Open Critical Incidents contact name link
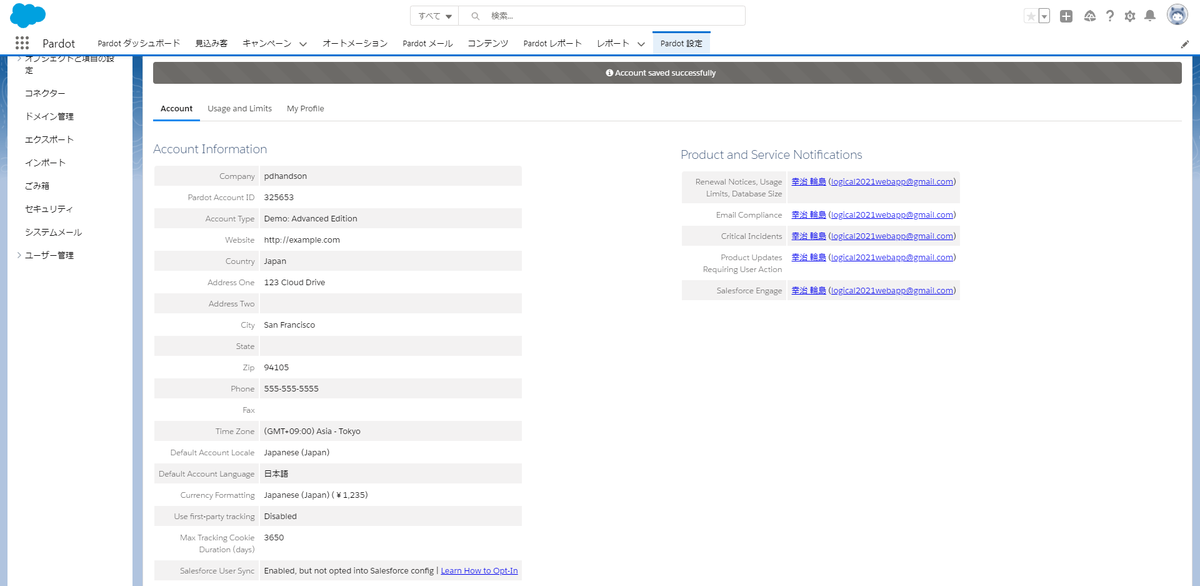The image size is (1200, 586). 808,235
